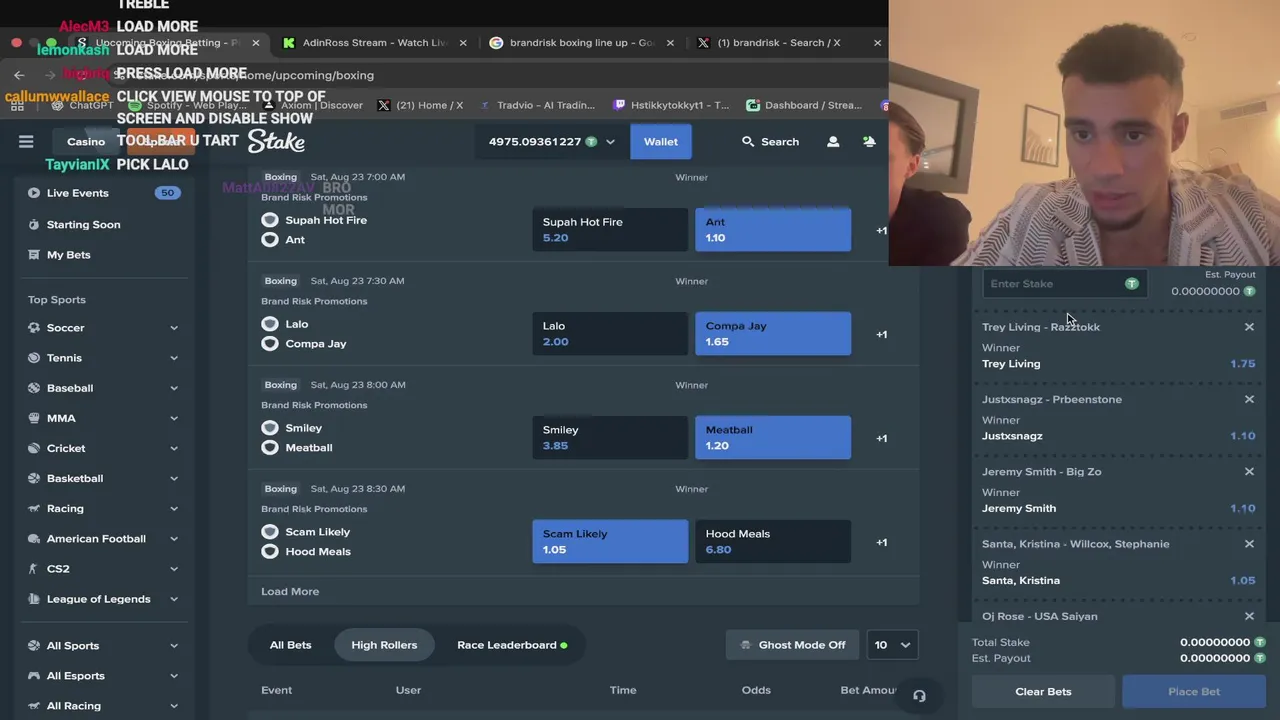Switch to High Rollers tab
The width and height of the screenshot is (1280, 720).
coord(384,645)
